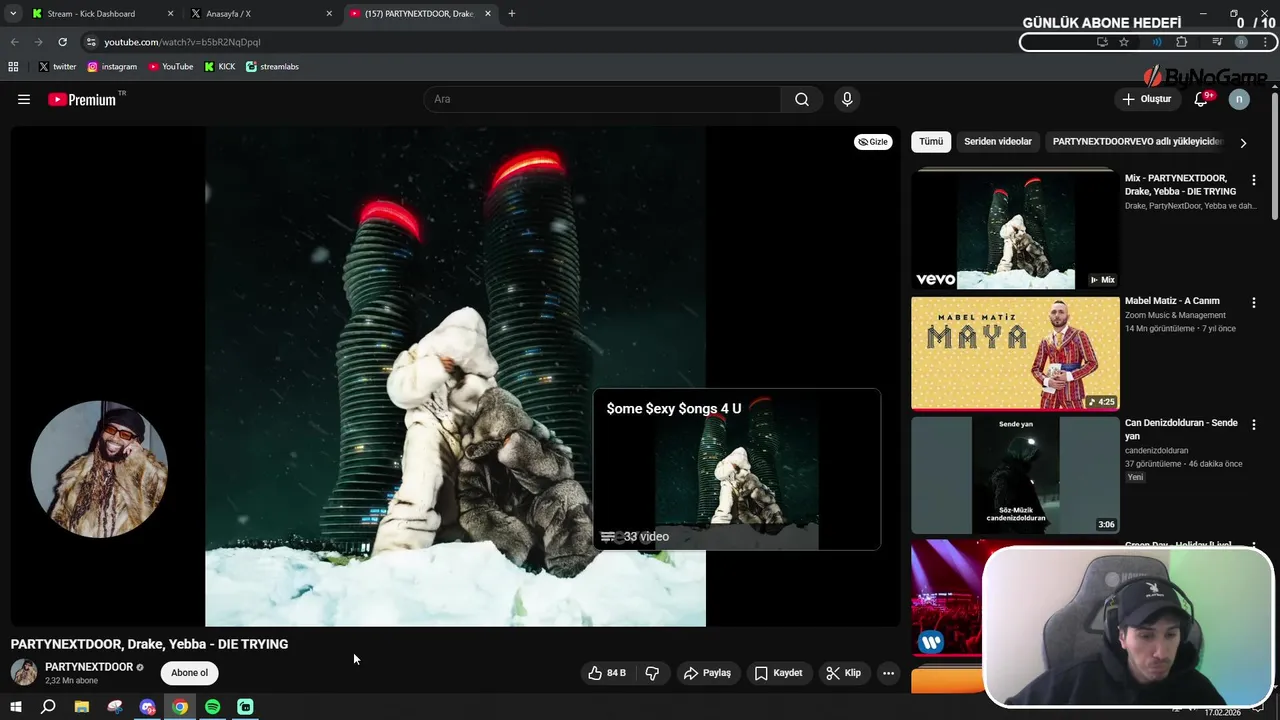1280x720 pixels.
Task: Open the channel avatar beside PARTYNEXTDOOR
Action: pos(24,672)
